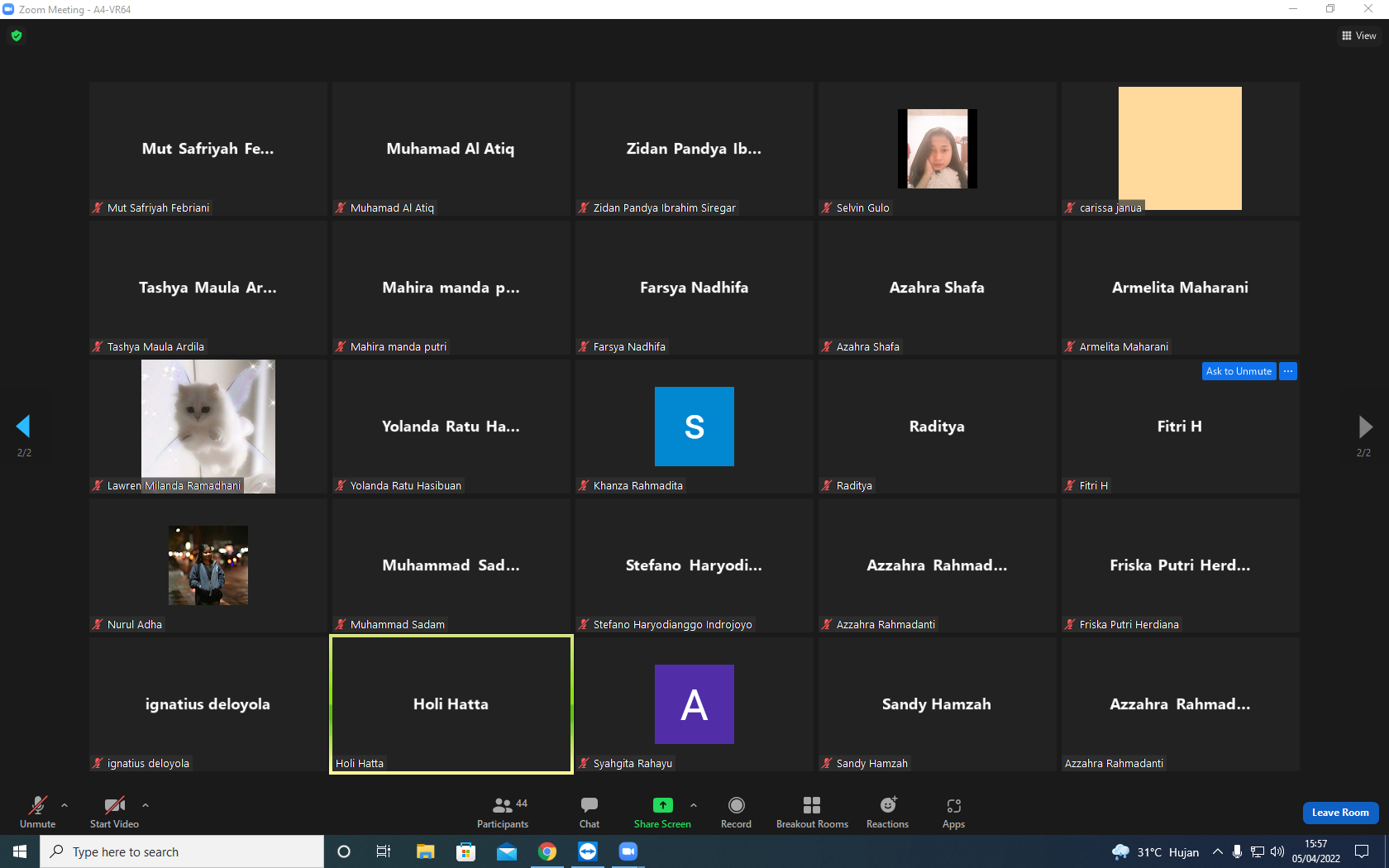This screenshot has height=868, width=1389.
Task: Expand audio options arrow beside Unmute
Action: pos(64,804)
